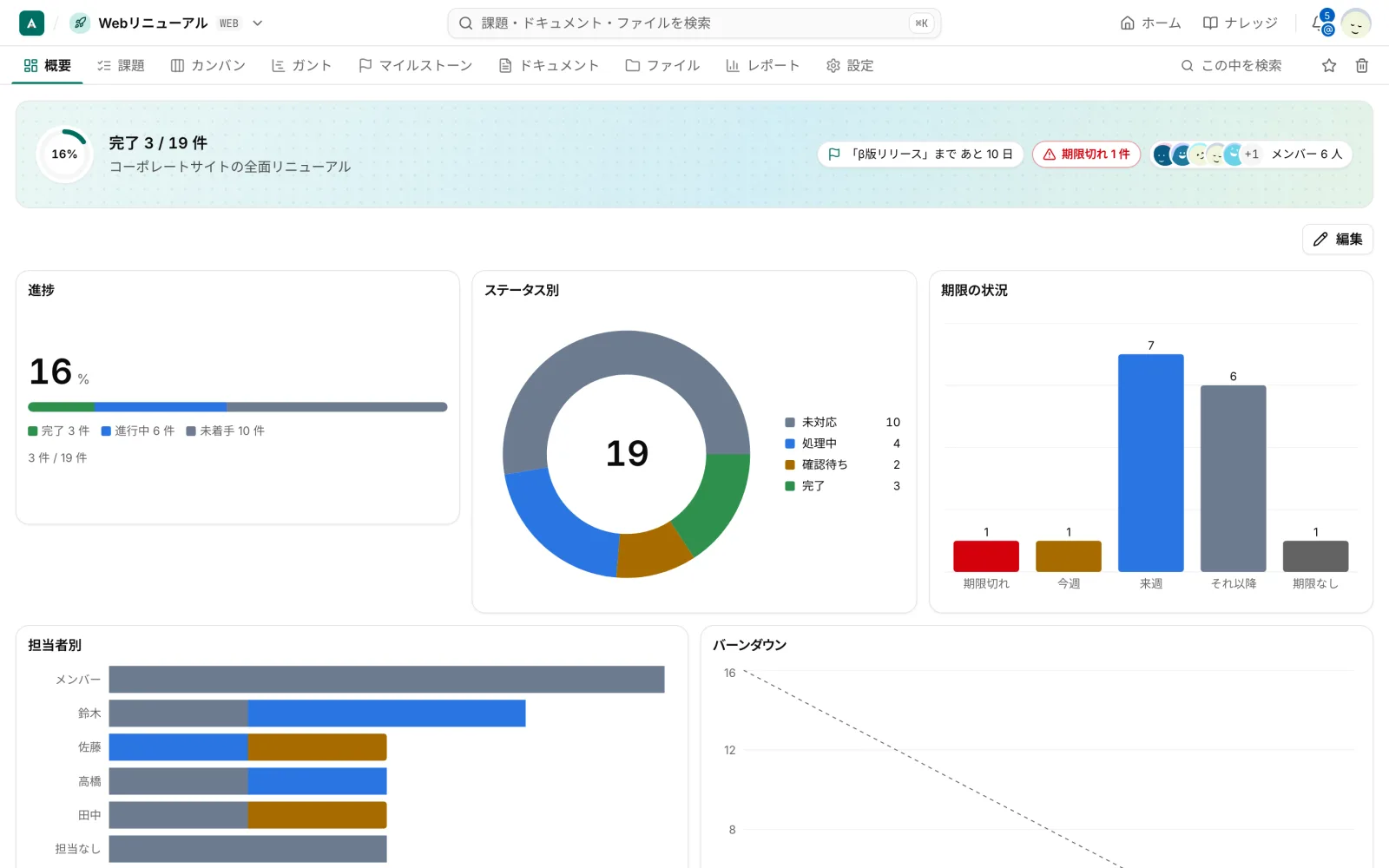Open the project switcher chevron
The height and width of the screenshot is (868, 1389).
(x=257, y=23)
